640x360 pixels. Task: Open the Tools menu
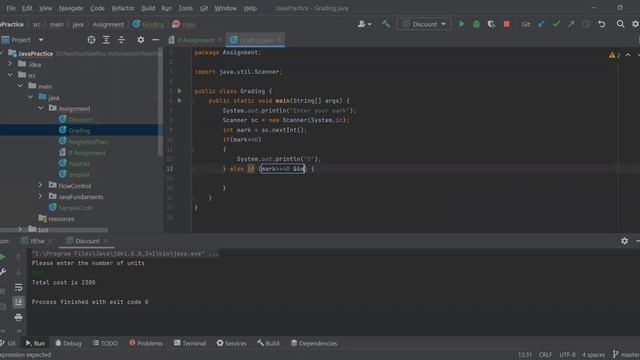click(x=185, y=8)
